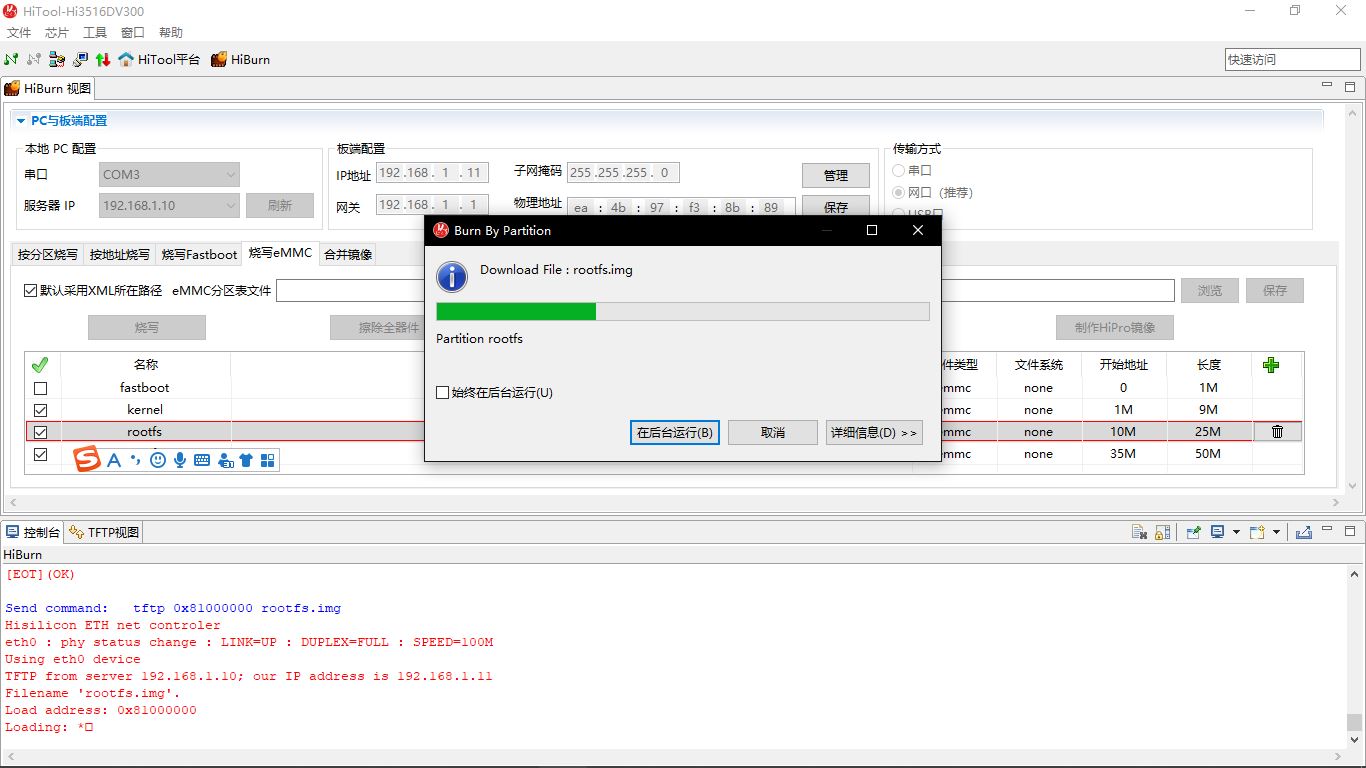Open the Sogou toolbox grid icon

click(267, 460)
